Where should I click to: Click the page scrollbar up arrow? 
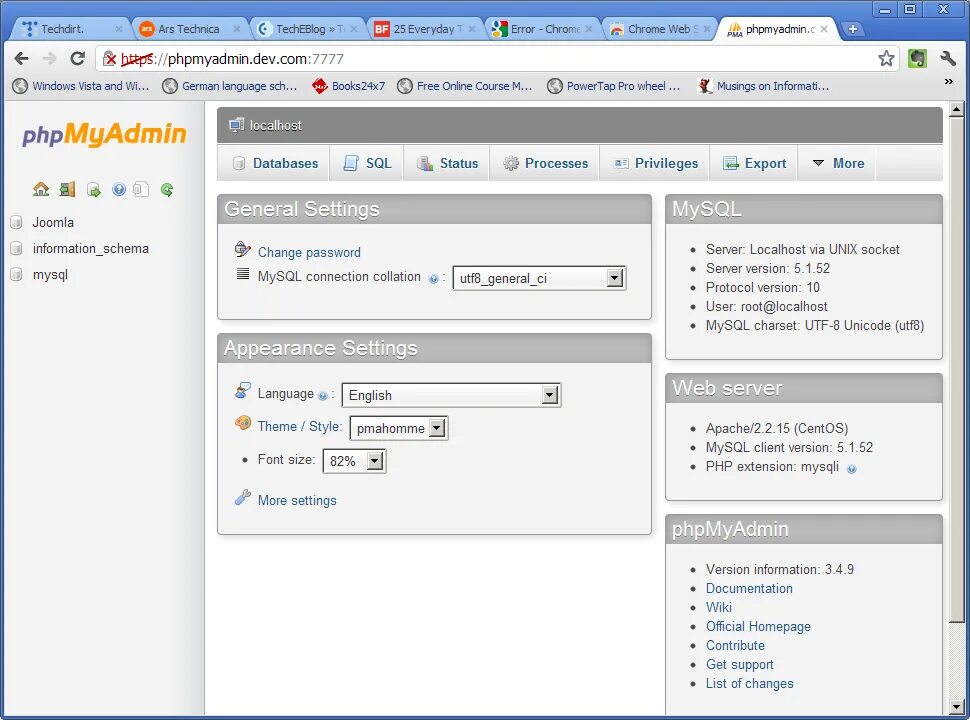pos(956,109)
